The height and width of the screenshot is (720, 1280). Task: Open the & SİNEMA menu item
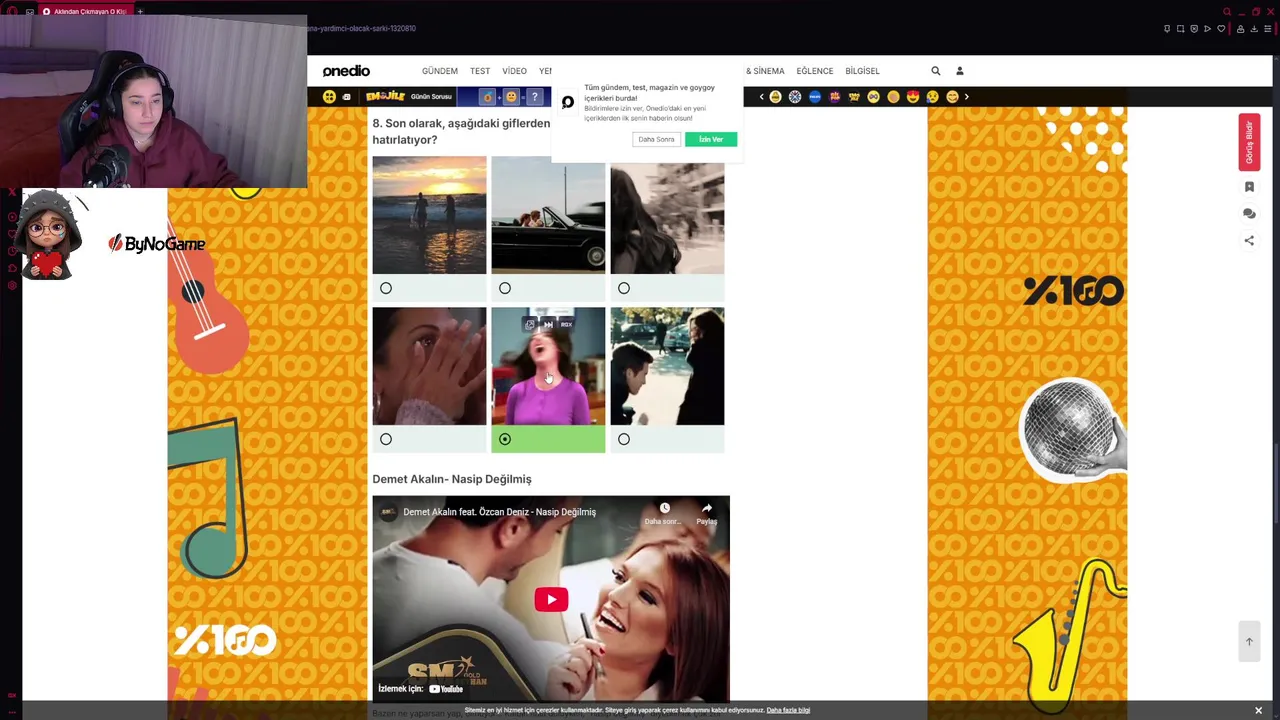(765, 71)
